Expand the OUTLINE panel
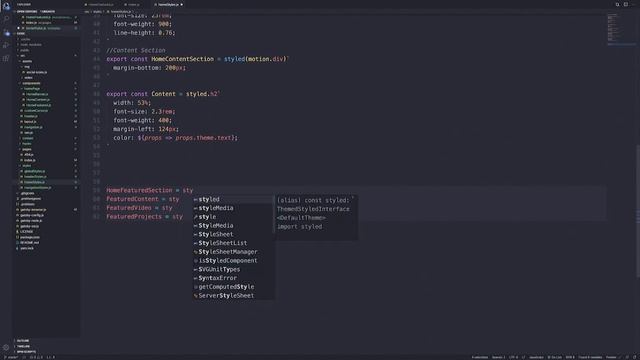This screenshot has width=640, height=360. pos(23,340)
